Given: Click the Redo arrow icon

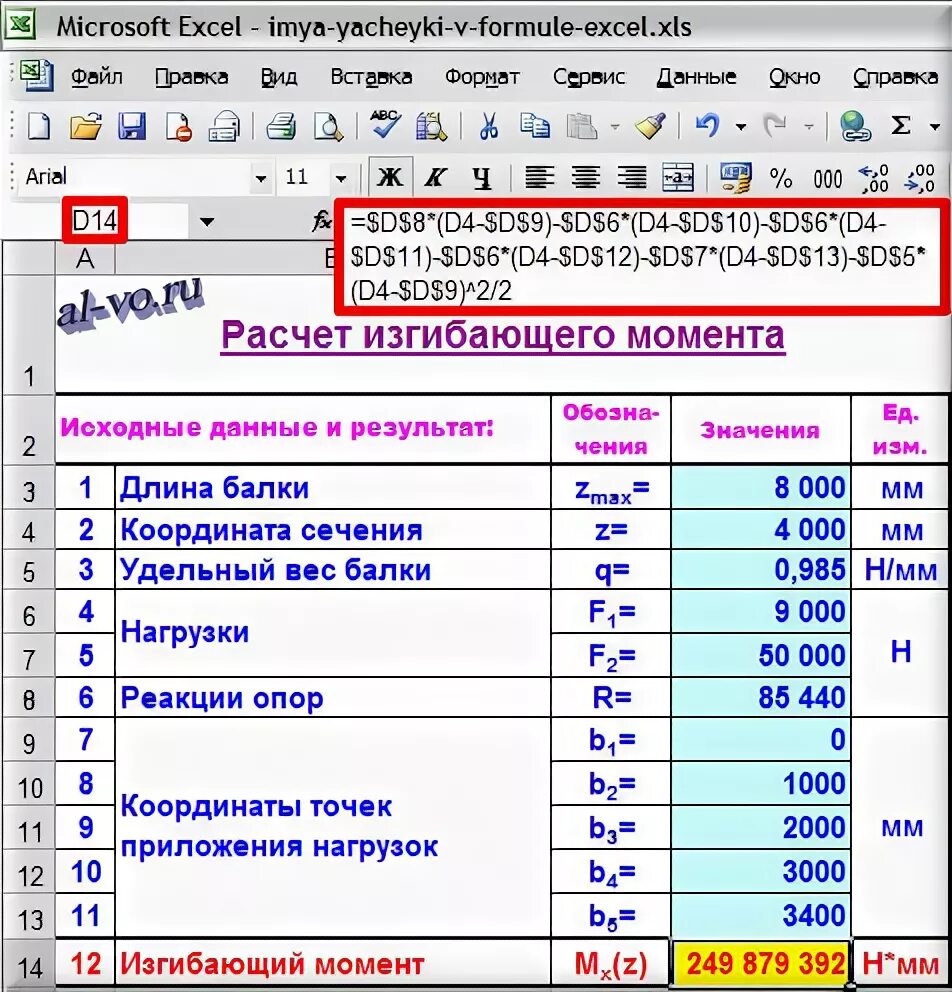Looking at the screenshot, I should (776, 125).
